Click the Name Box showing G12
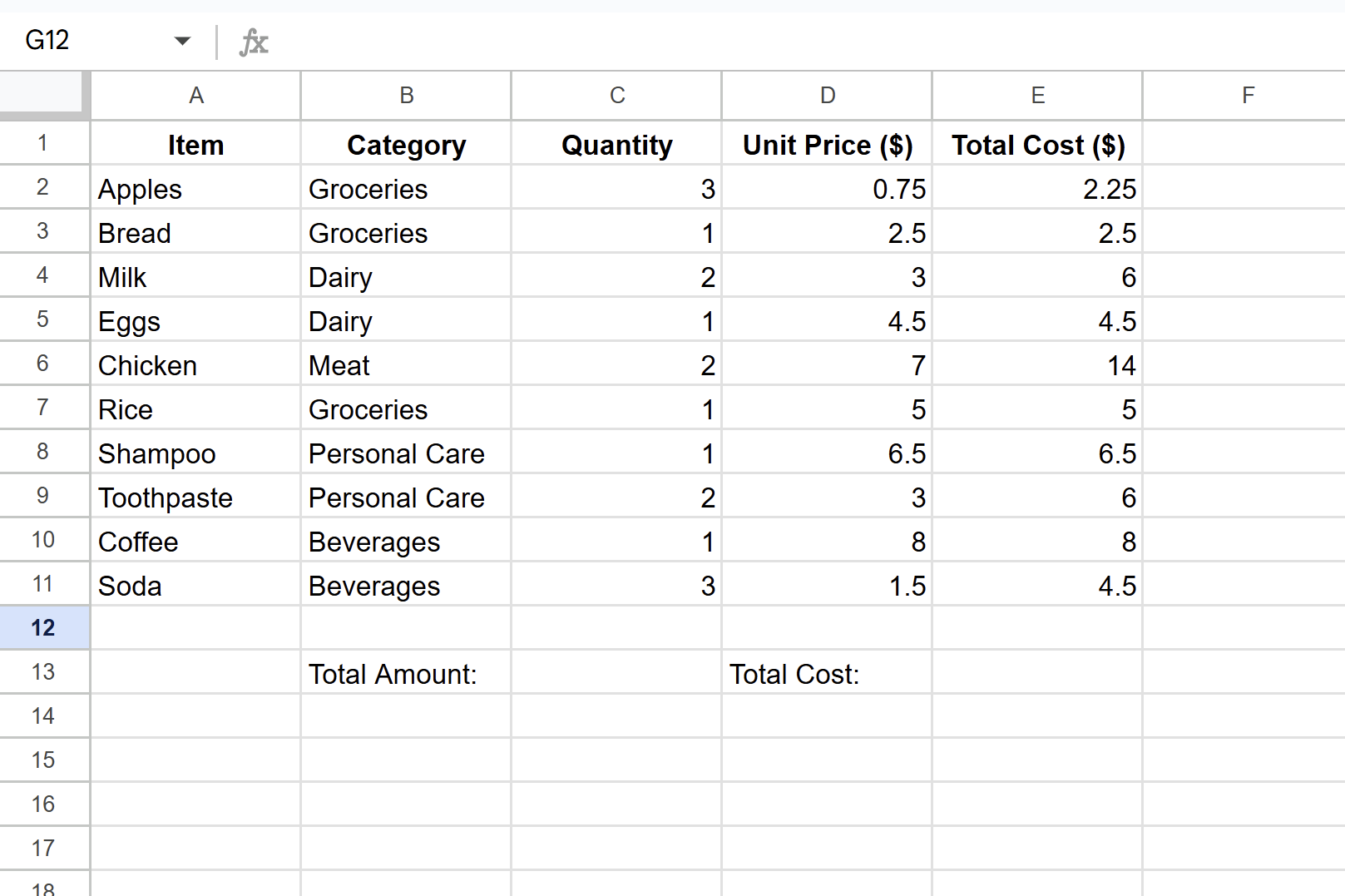 pyautogui.click(x=91, y=41)
